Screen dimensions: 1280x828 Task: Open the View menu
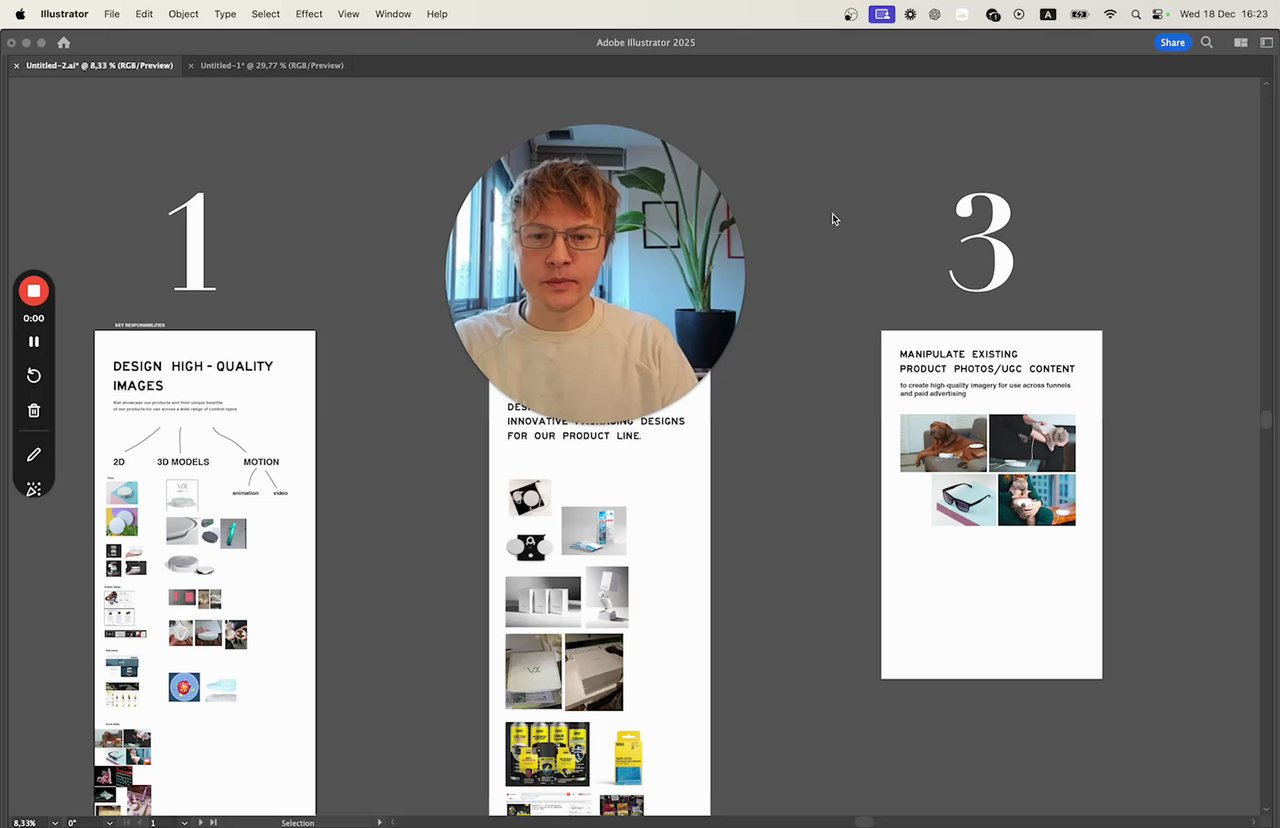(348, 14)
